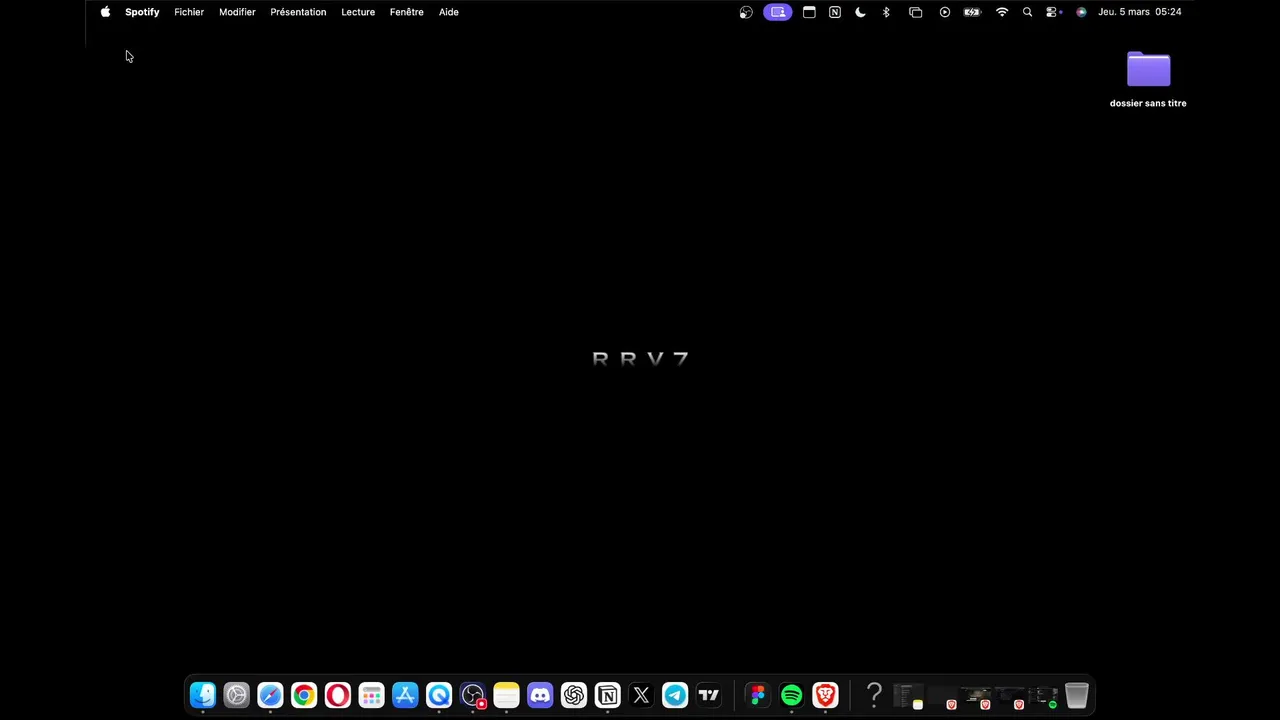The height and width of the screenshot is (720, 1280).
Task: Open the Lecture menu
Action: [x=358, y=12]
